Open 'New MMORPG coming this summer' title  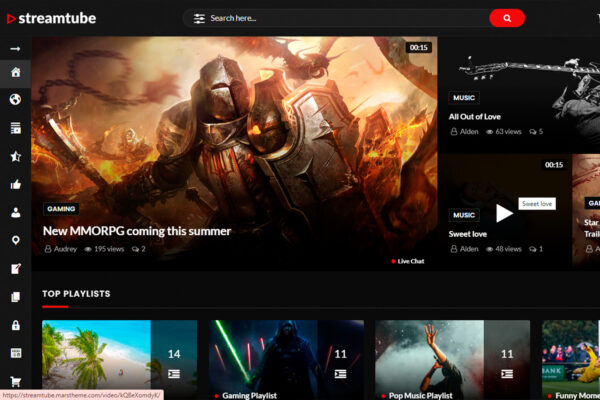click(x=137, y=231)
